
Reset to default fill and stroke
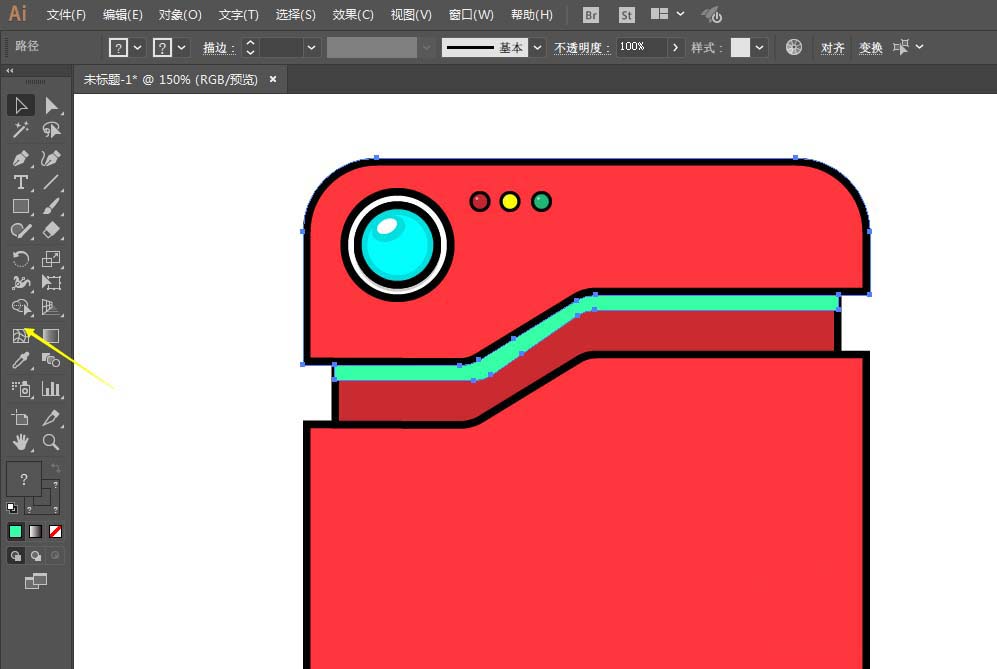[x=11, y=507]
